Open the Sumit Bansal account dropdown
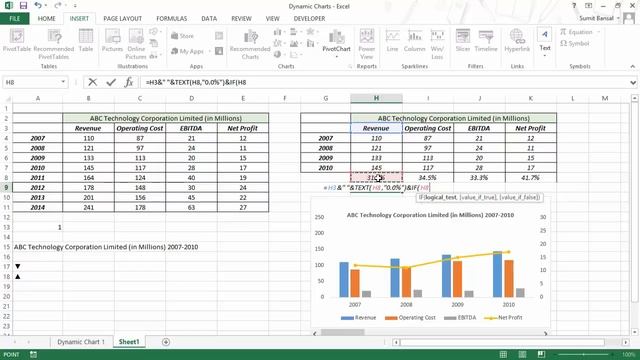 coord(618,18)
